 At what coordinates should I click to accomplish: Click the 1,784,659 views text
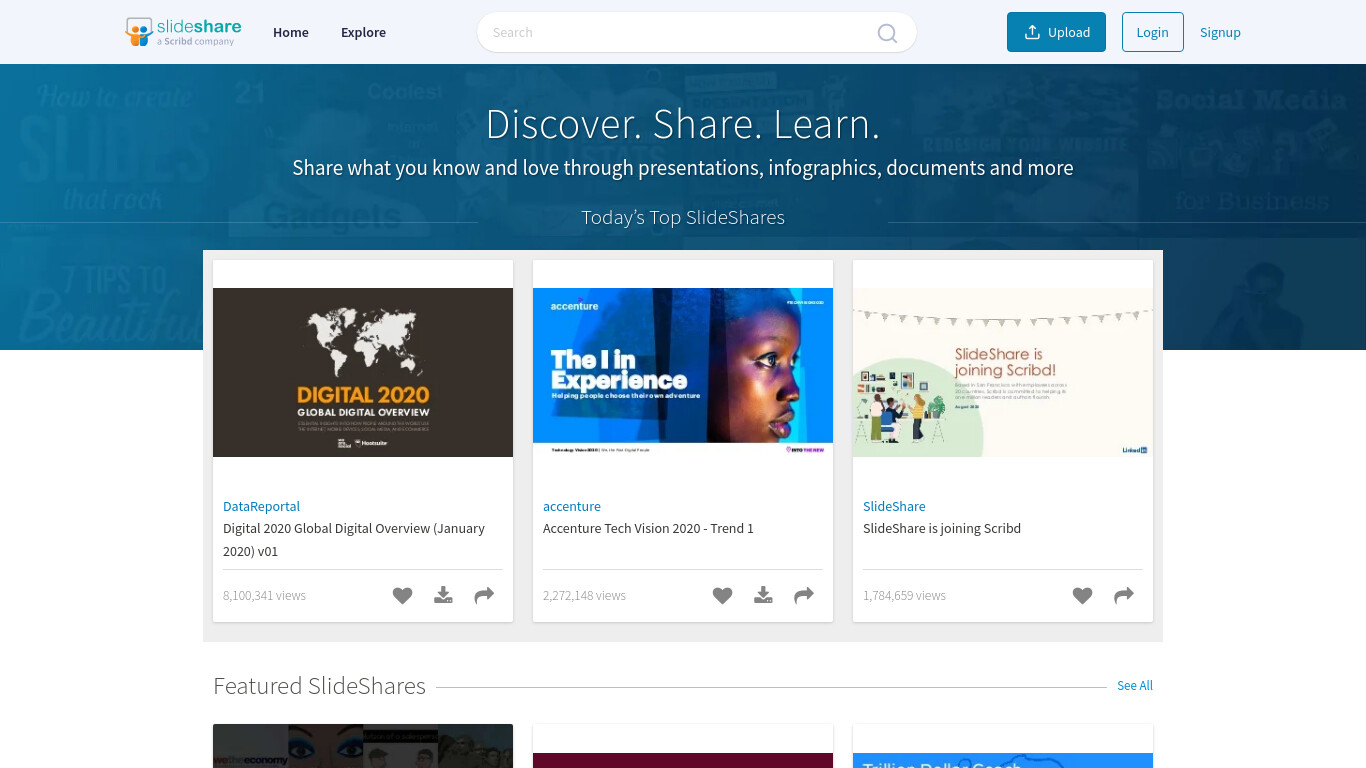pos(904,595)
